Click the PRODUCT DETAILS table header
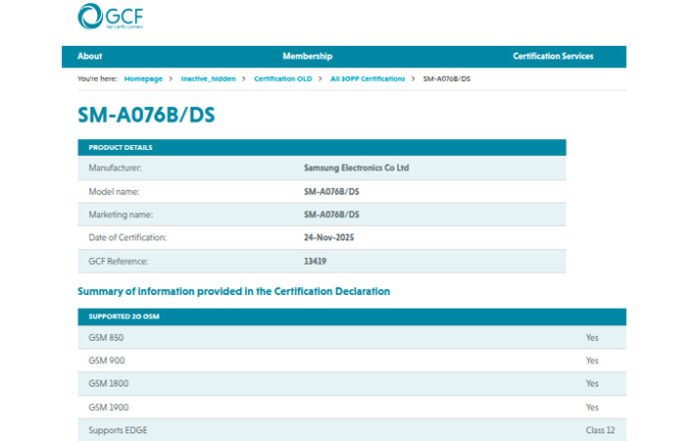The image size is (696, 441). pyautogui.click(x=322, y=147)
